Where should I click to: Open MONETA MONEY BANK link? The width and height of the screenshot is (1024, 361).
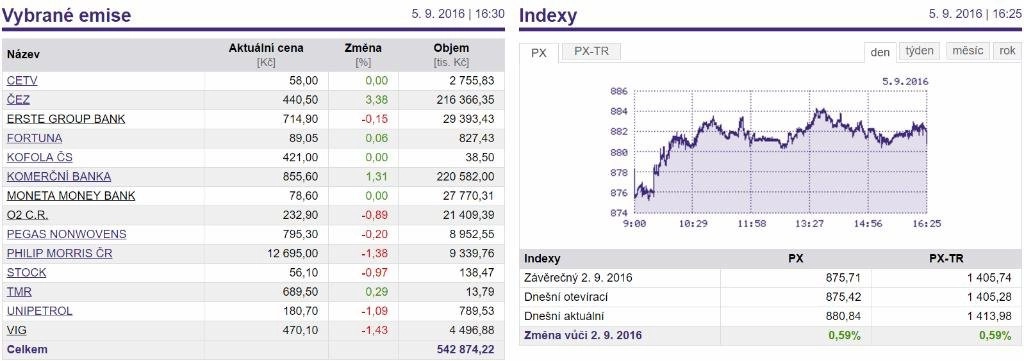(x=71, y=196)
